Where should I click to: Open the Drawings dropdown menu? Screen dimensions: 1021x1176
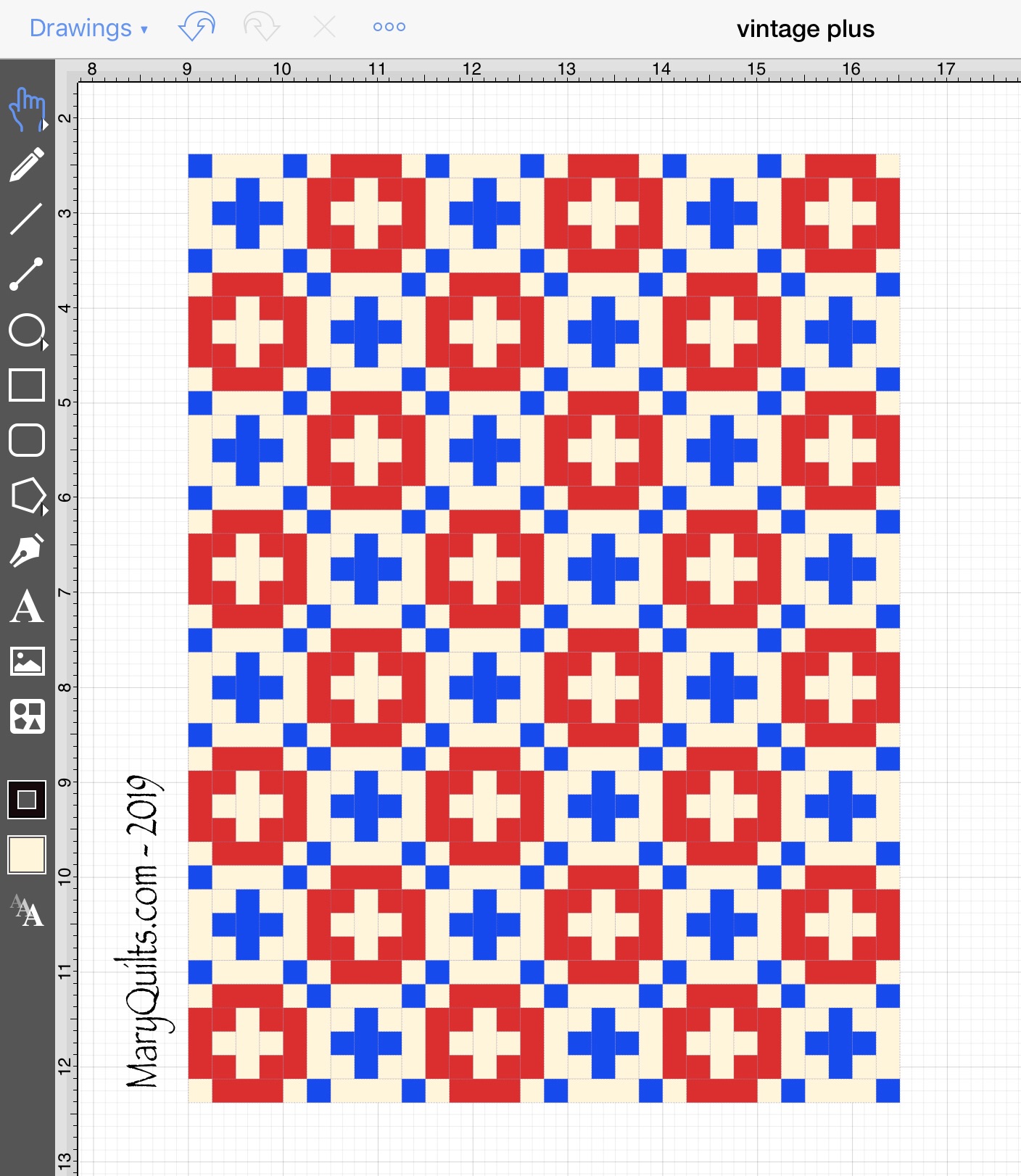tap(88, 28)
